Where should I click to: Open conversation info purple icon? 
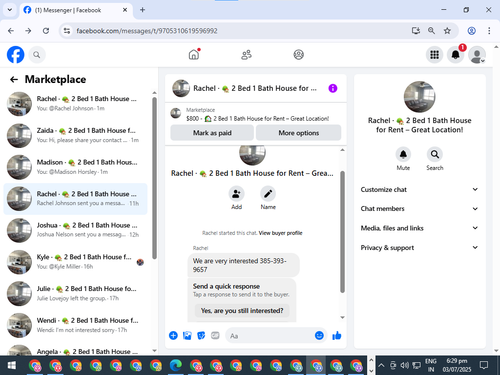click(x=333, y=88)
